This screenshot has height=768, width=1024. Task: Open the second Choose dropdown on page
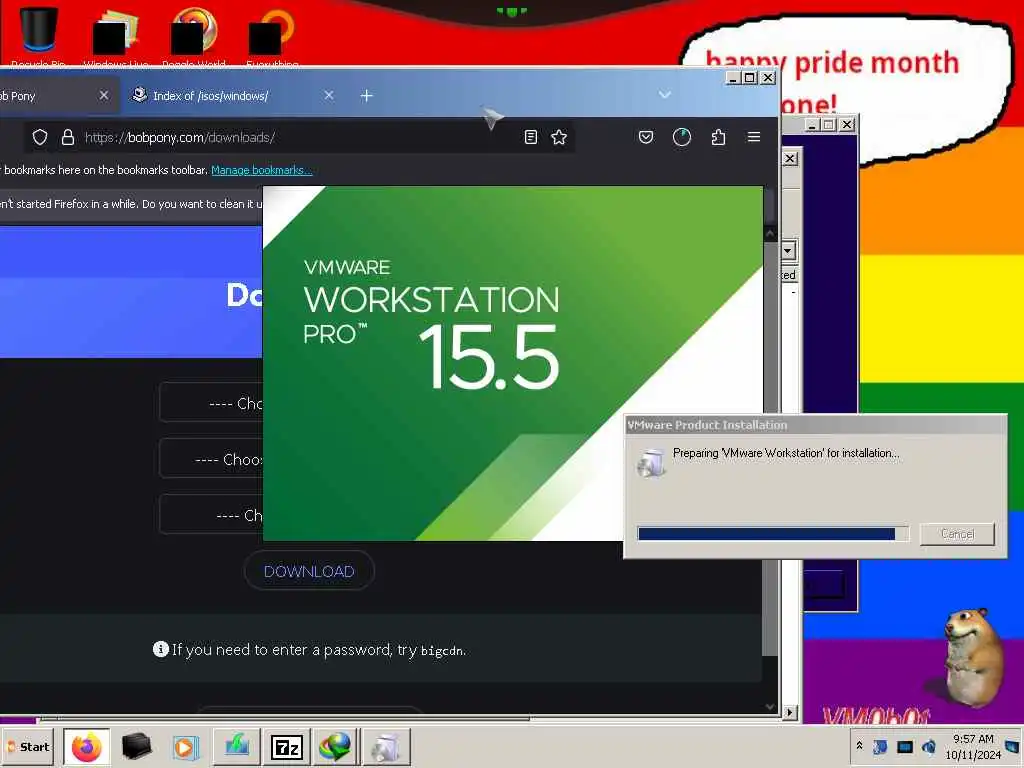tap(211, 459)
